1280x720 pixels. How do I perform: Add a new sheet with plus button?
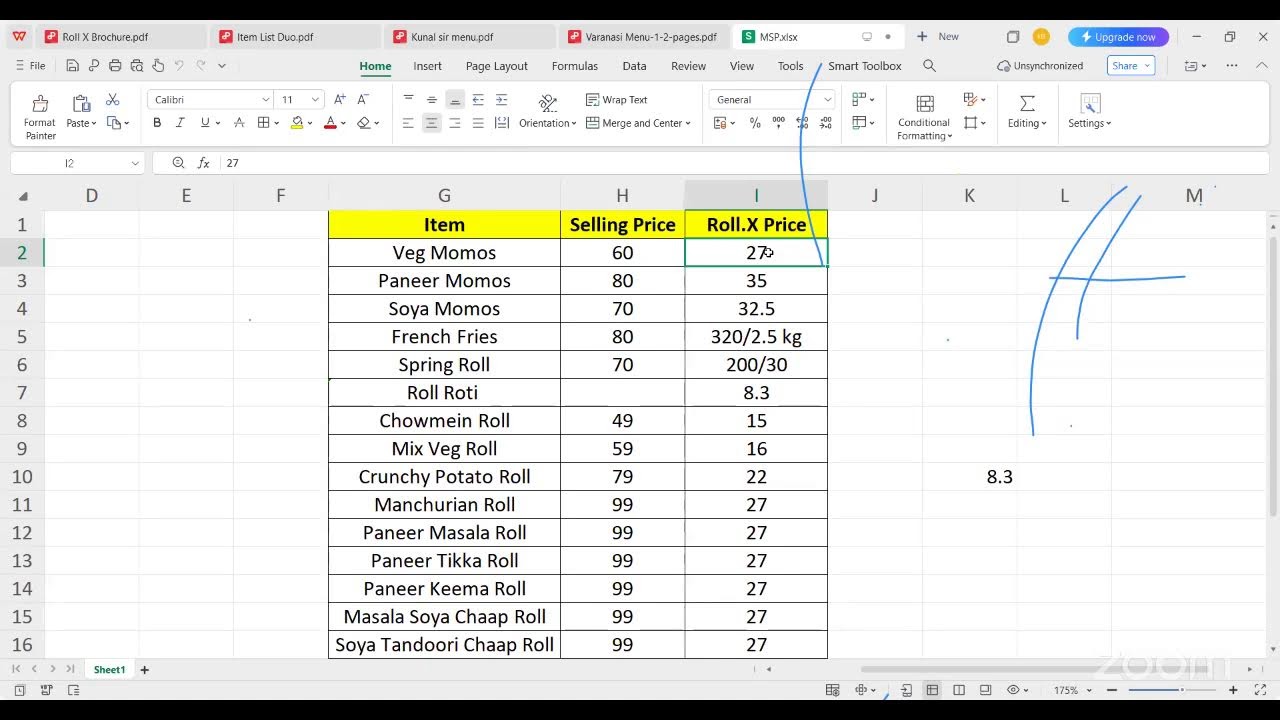pyautogui.click(x=144, y=670)
